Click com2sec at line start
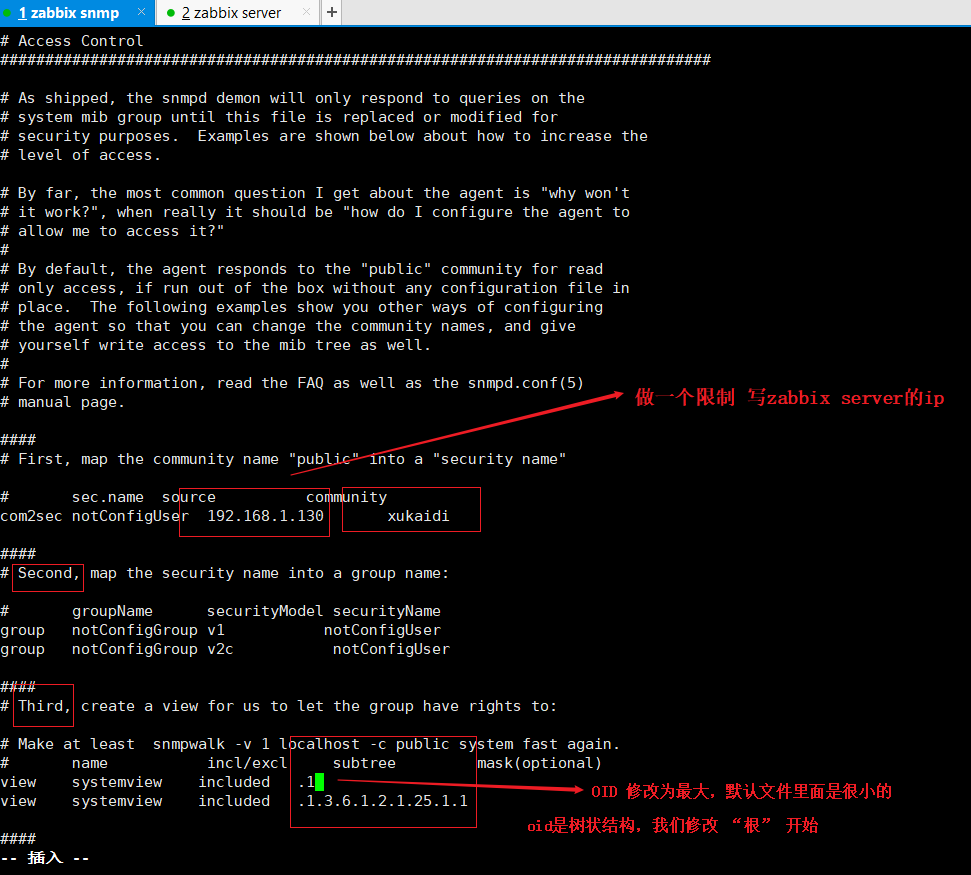Viewport: 971px width, 875px height. [31, 516]
